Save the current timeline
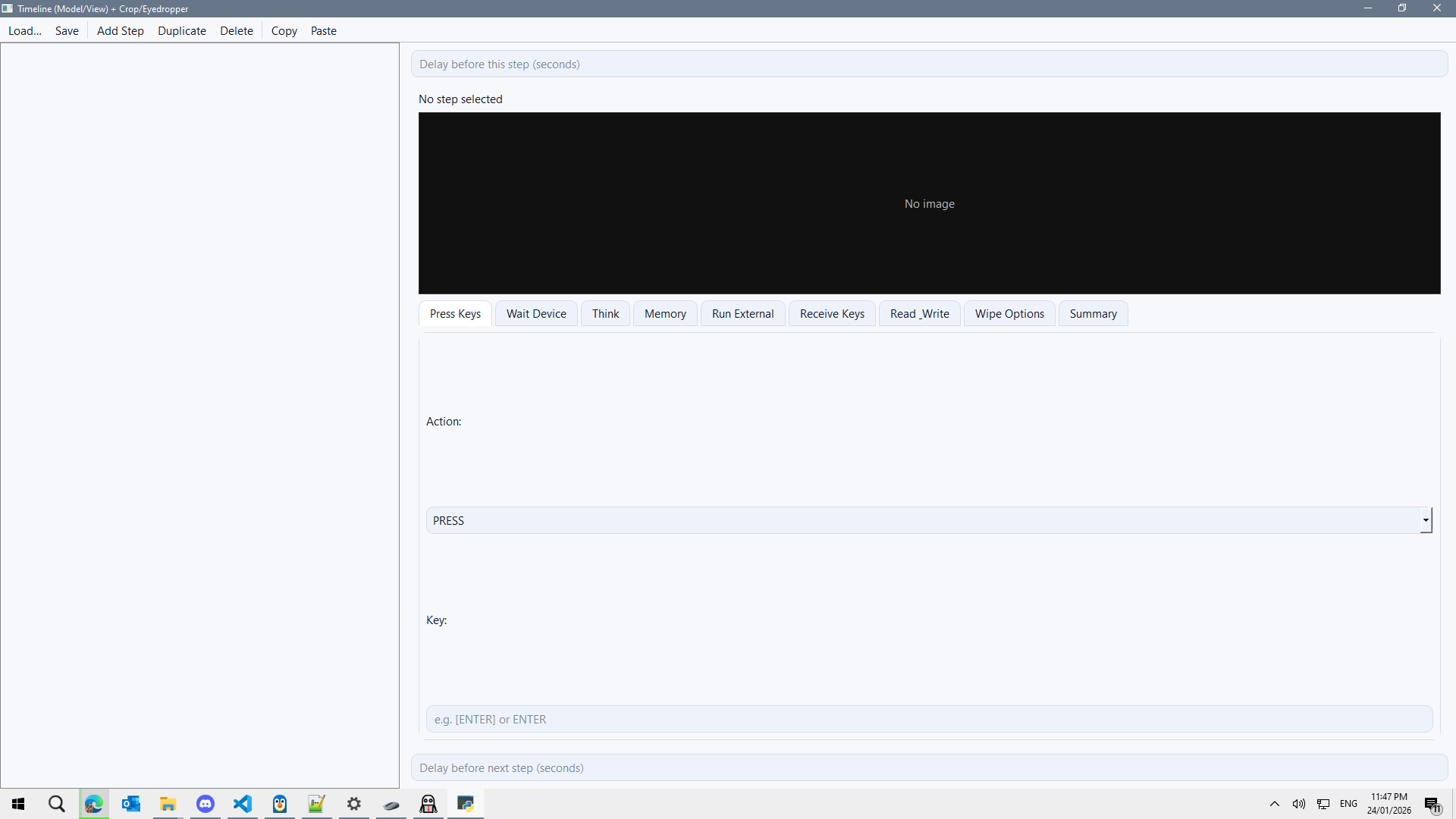This screenshot has height=819, width=1456. (x=67, y=30)
